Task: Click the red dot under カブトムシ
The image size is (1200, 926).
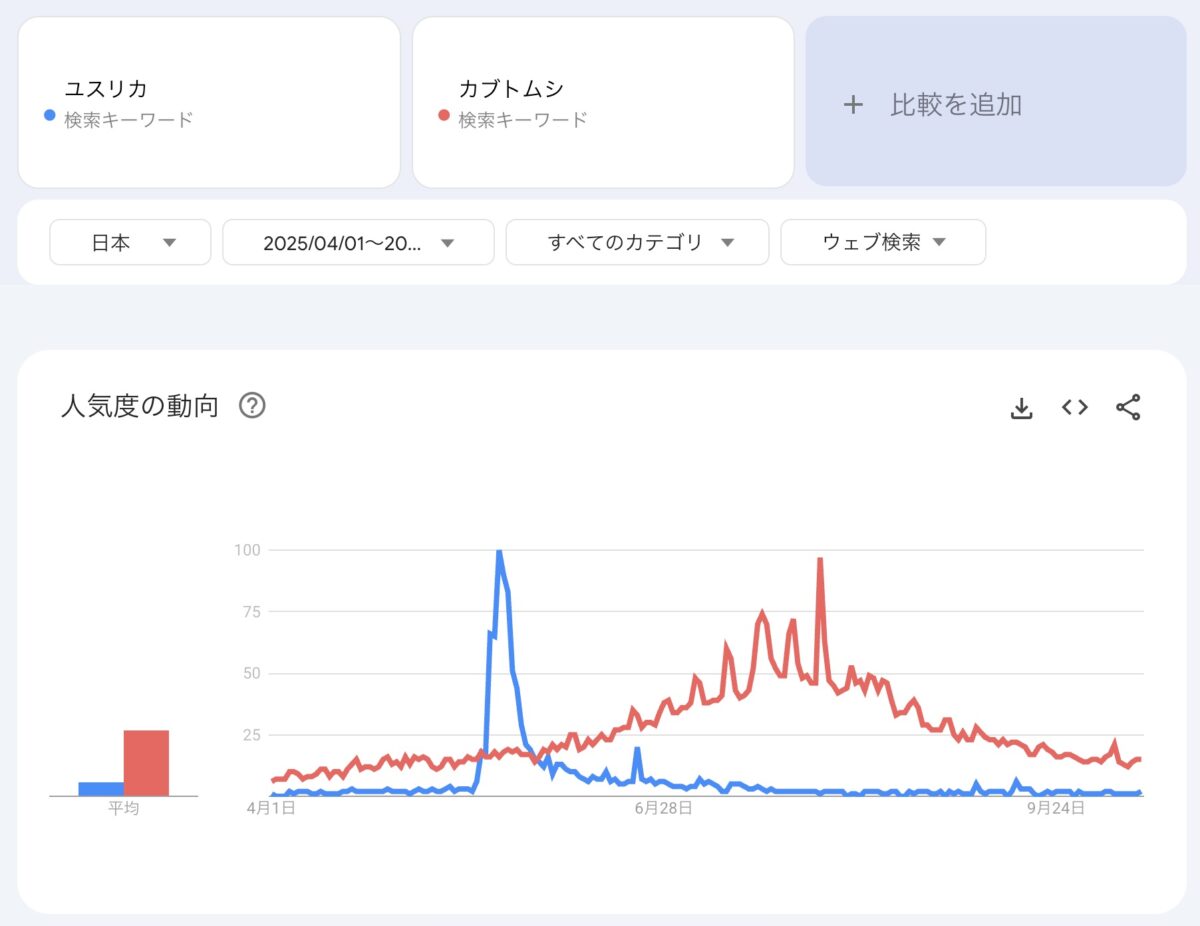Action: tap(444, 116)
